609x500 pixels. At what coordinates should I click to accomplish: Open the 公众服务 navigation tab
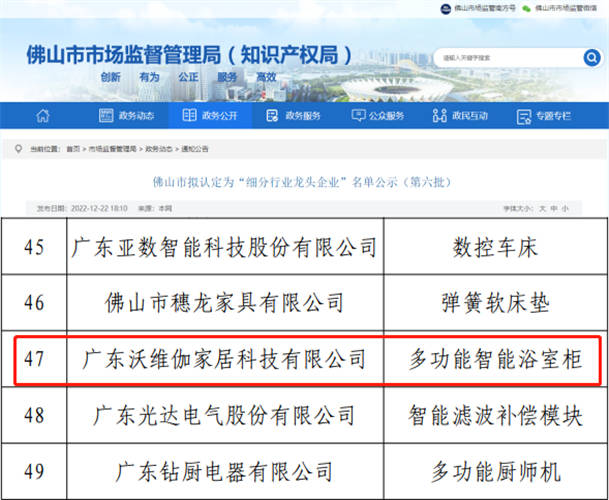378,115
